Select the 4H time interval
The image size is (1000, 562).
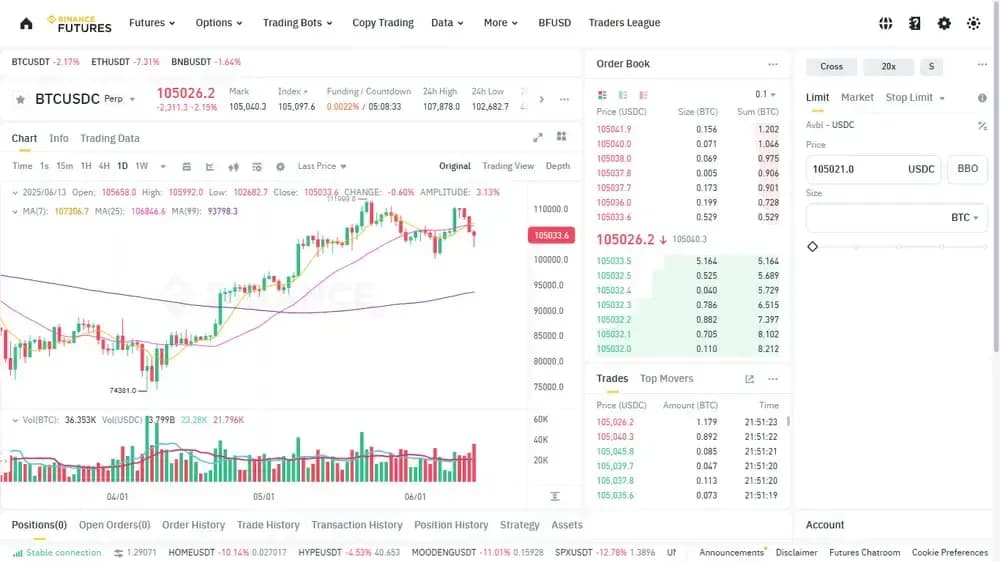[104, 166]
